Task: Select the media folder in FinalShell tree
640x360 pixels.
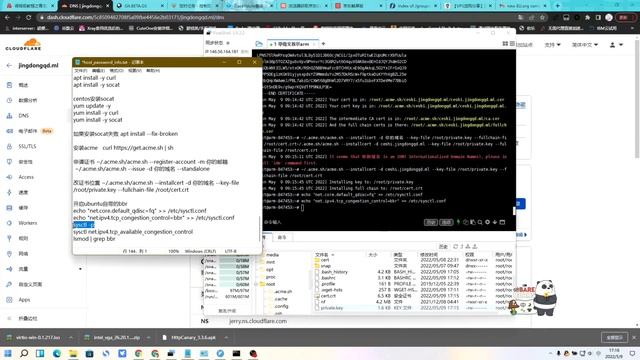Action: pos(272,255)
